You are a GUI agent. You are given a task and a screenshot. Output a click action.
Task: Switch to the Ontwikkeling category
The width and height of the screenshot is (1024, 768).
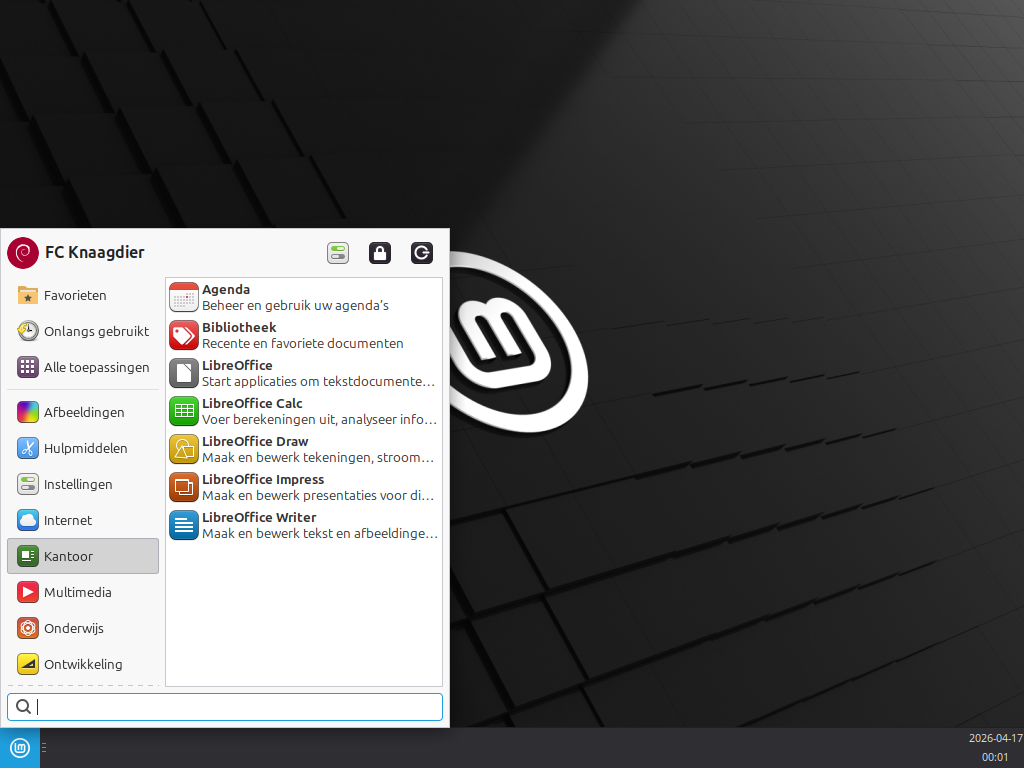tap(83, 664)
